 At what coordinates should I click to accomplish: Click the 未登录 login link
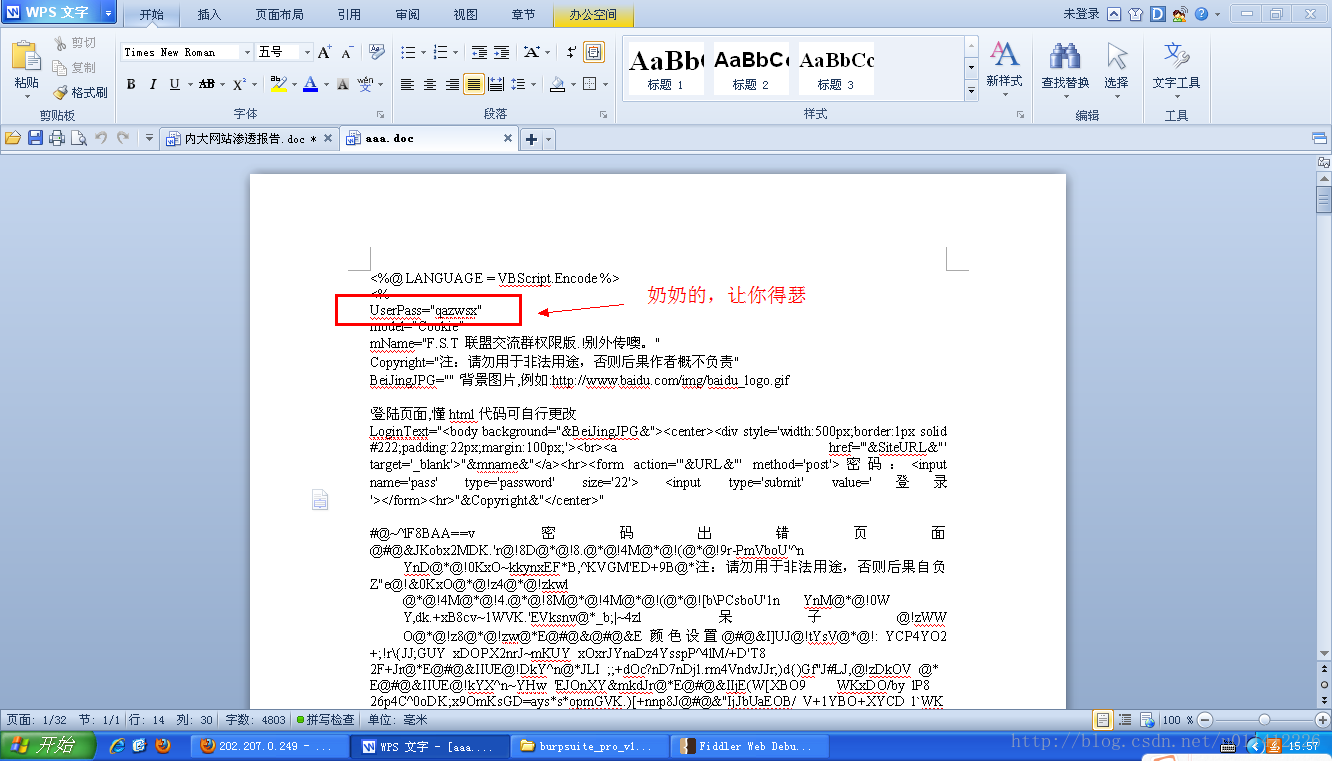click(x=1081, y=14)
